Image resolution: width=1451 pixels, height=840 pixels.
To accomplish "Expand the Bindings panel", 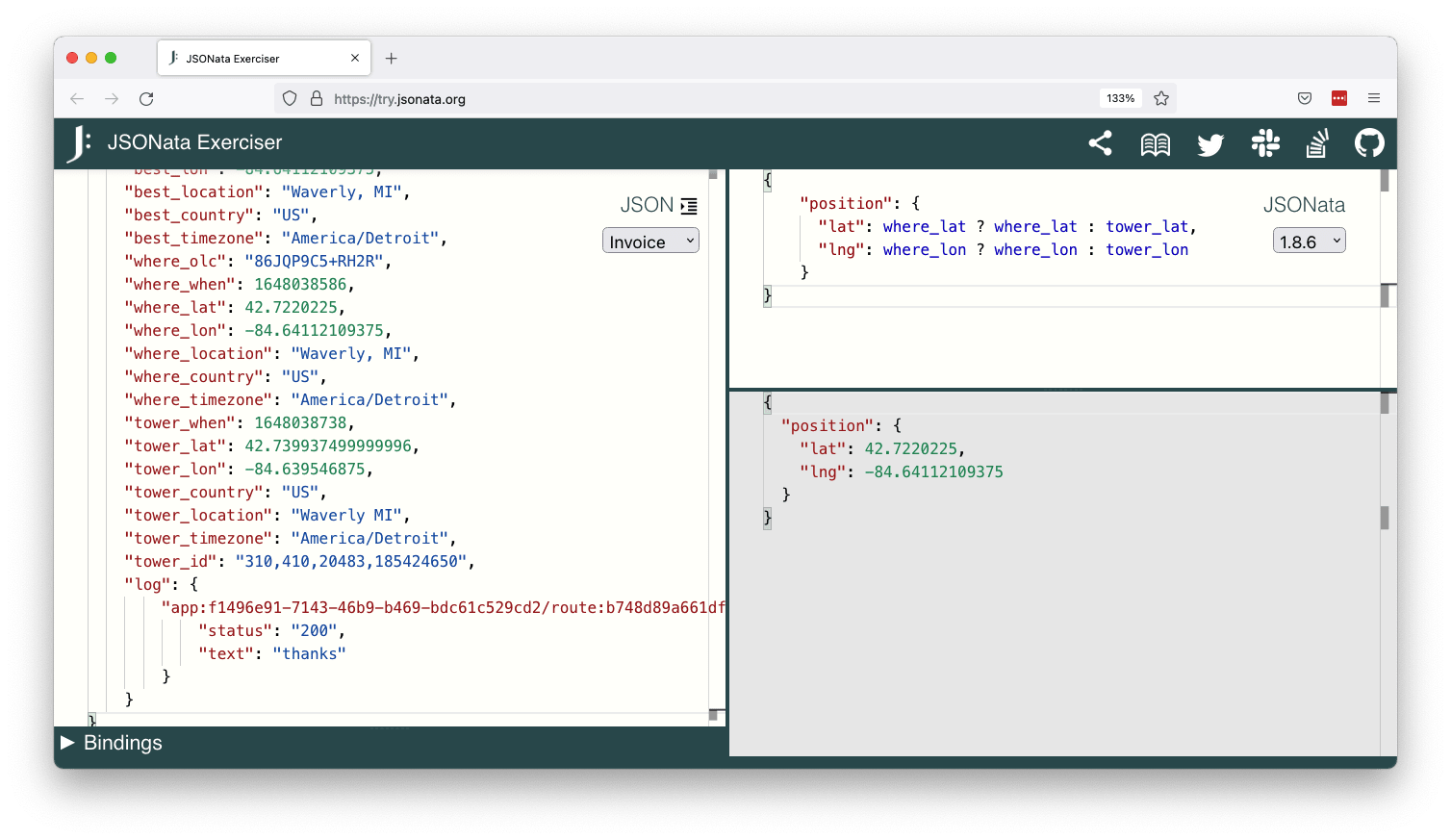I will (x=112, y=743).
